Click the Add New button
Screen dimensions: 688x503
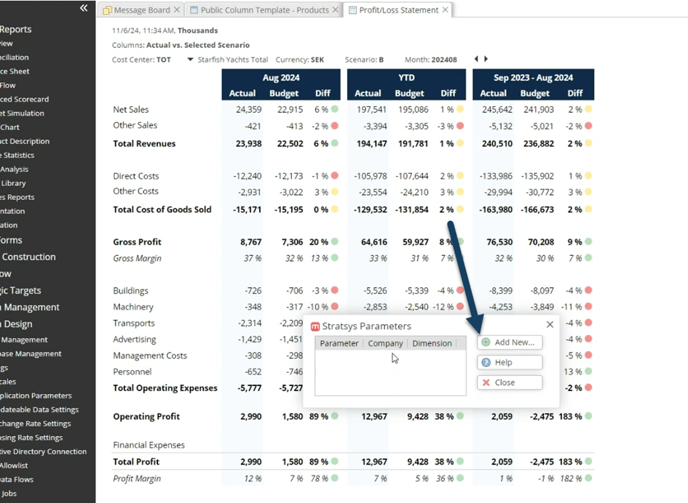click(x=509, y=342)
